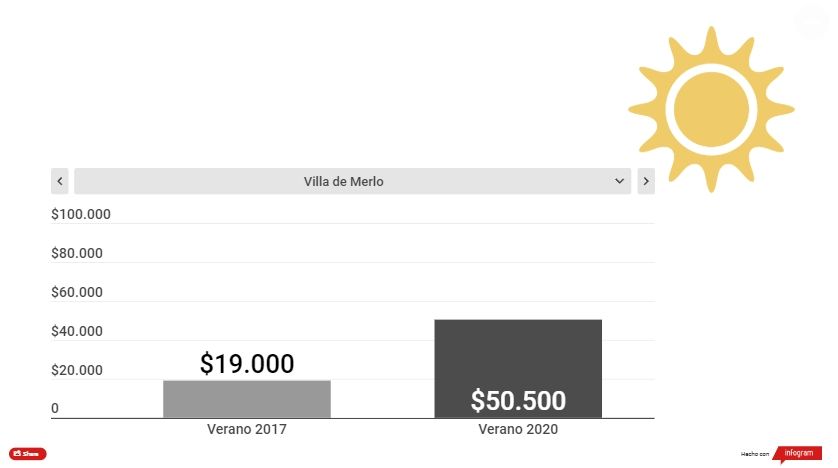Open the Villa de Merlo dropdown
This screenshot has width=838, height=468.
[352, 181]
